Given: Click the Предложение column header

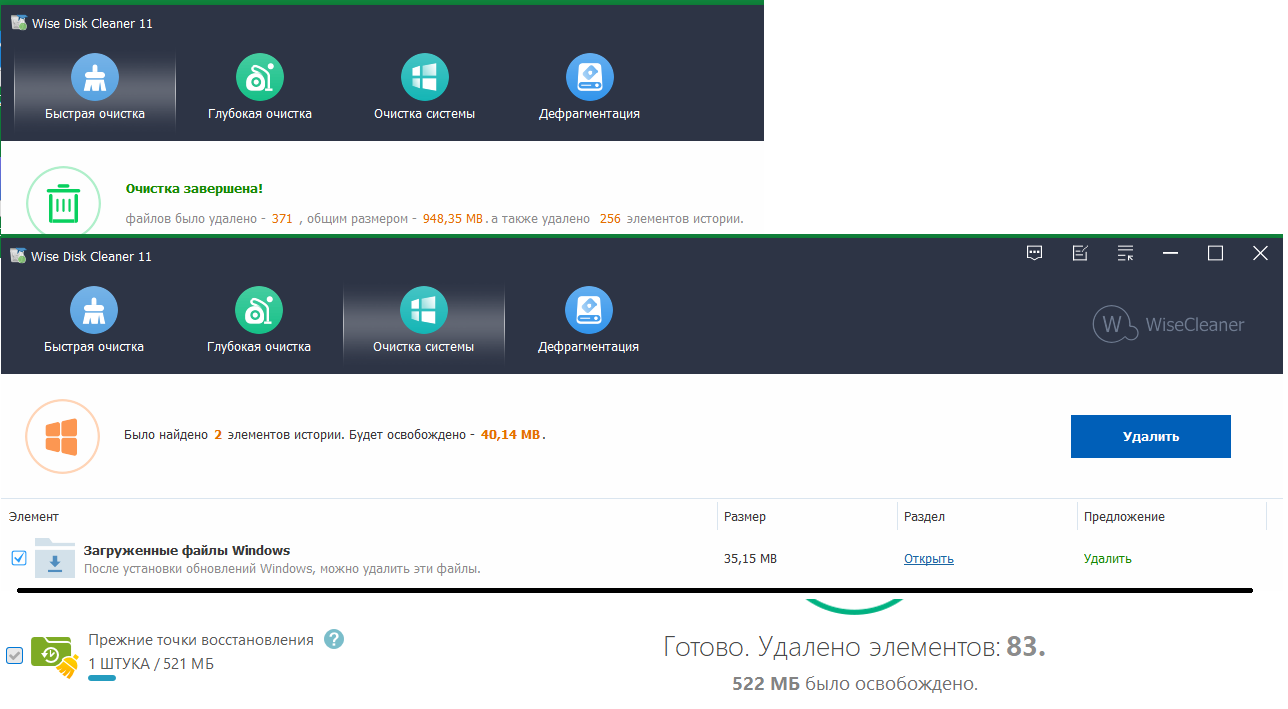Looking at the screenshot, I should coord(1124,517).
